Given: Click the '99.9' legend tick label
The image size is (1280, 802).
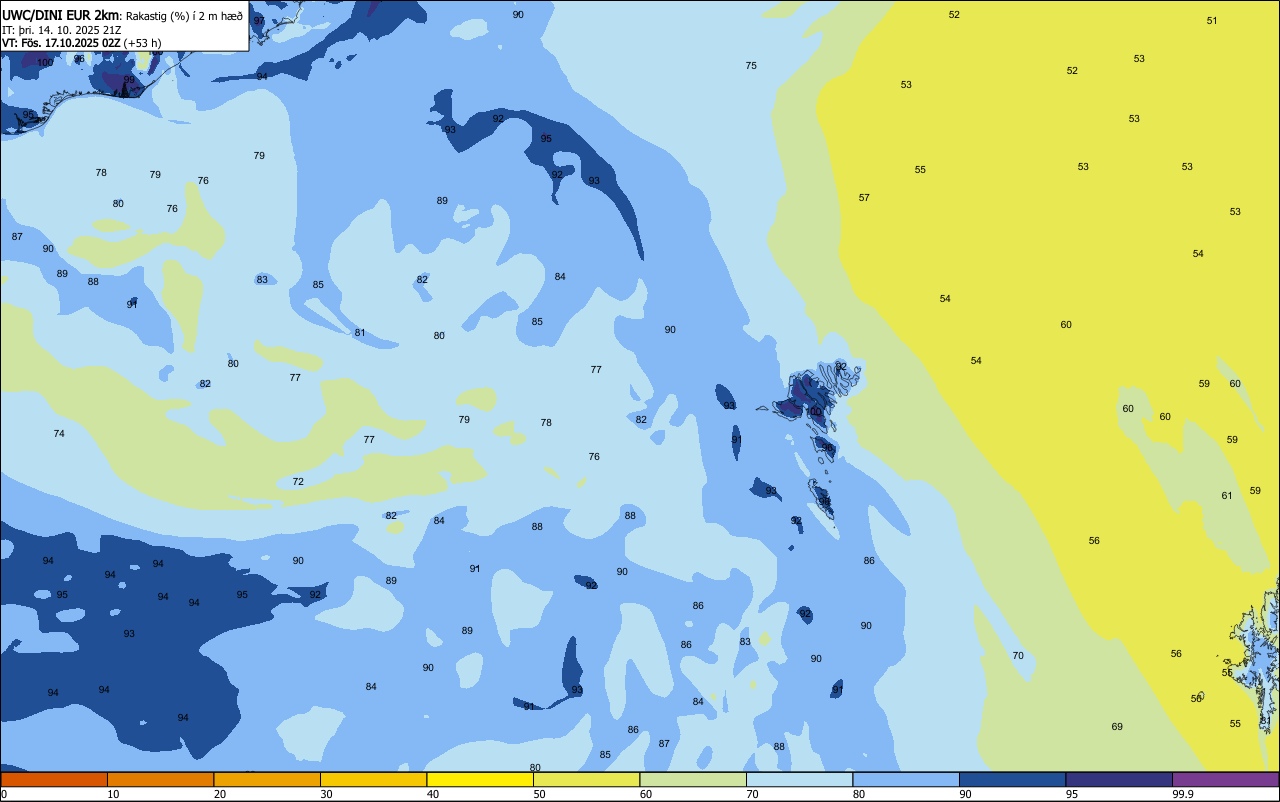Looking at the screenshot, I should click(x=1184, y=794).
